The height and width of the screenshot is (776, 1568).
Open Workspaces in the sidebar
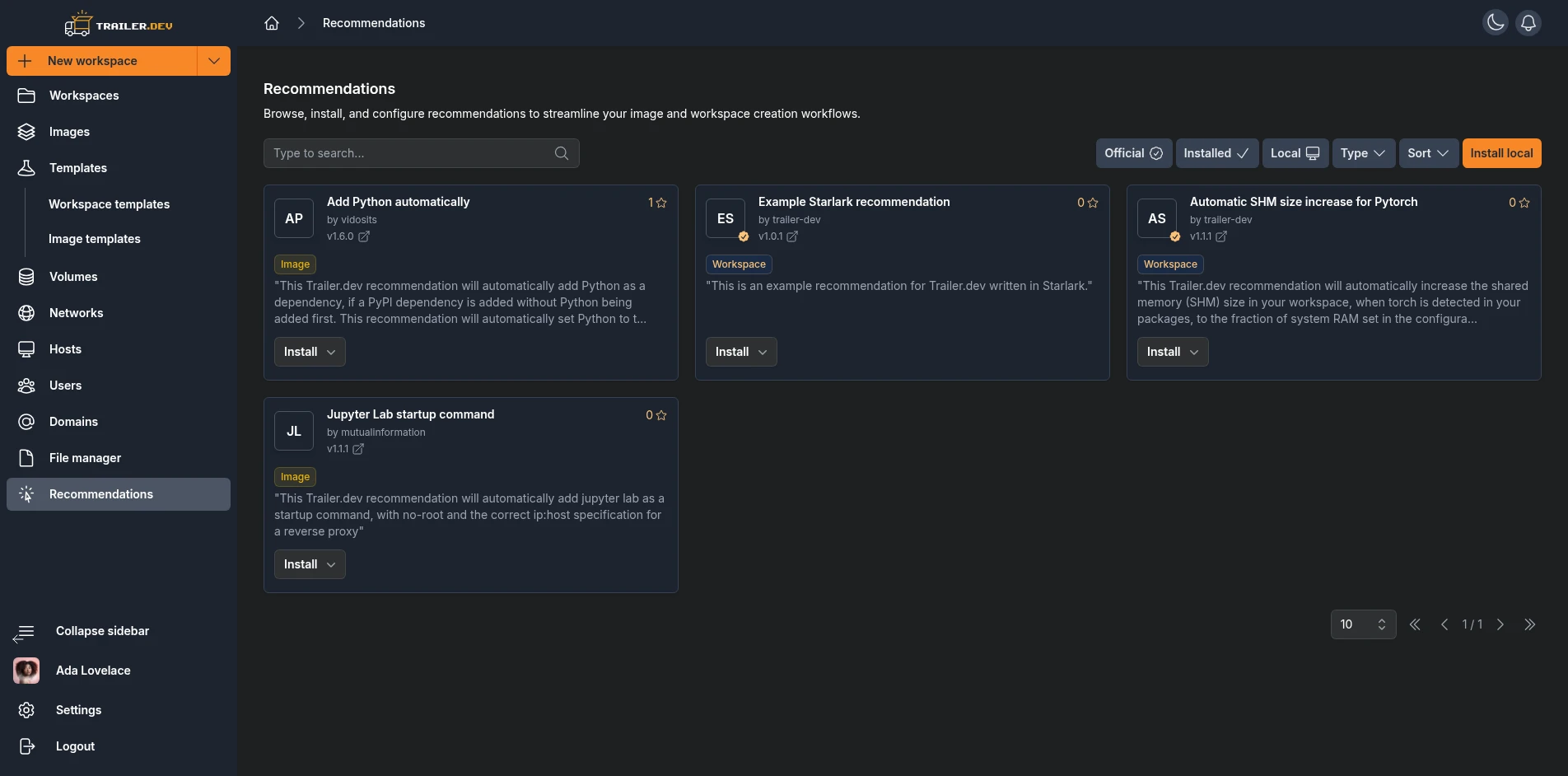119,96
